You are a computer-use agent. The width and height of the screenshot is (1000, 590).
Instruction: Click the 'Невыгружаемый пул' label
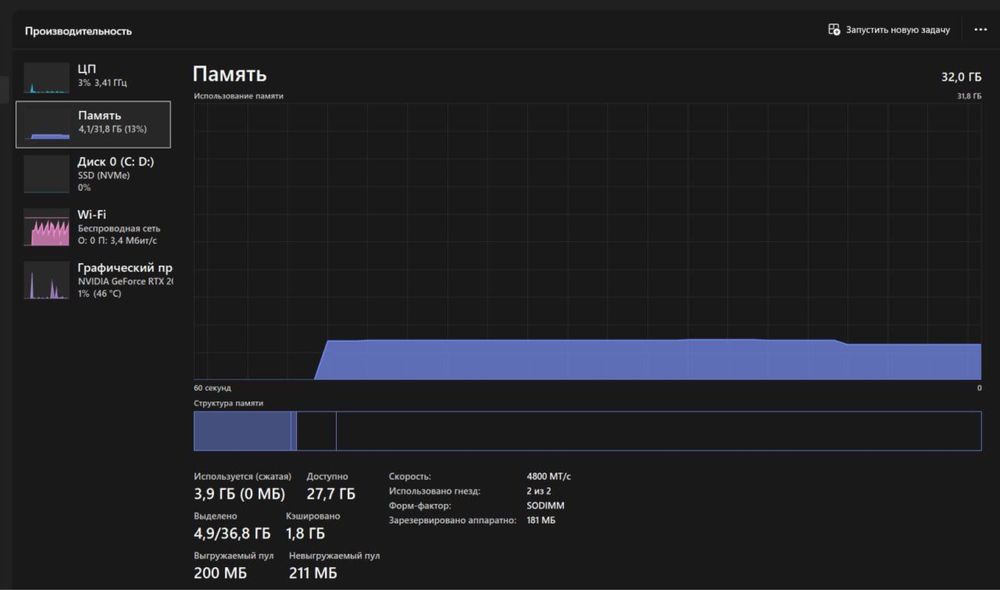pos(334,556)
